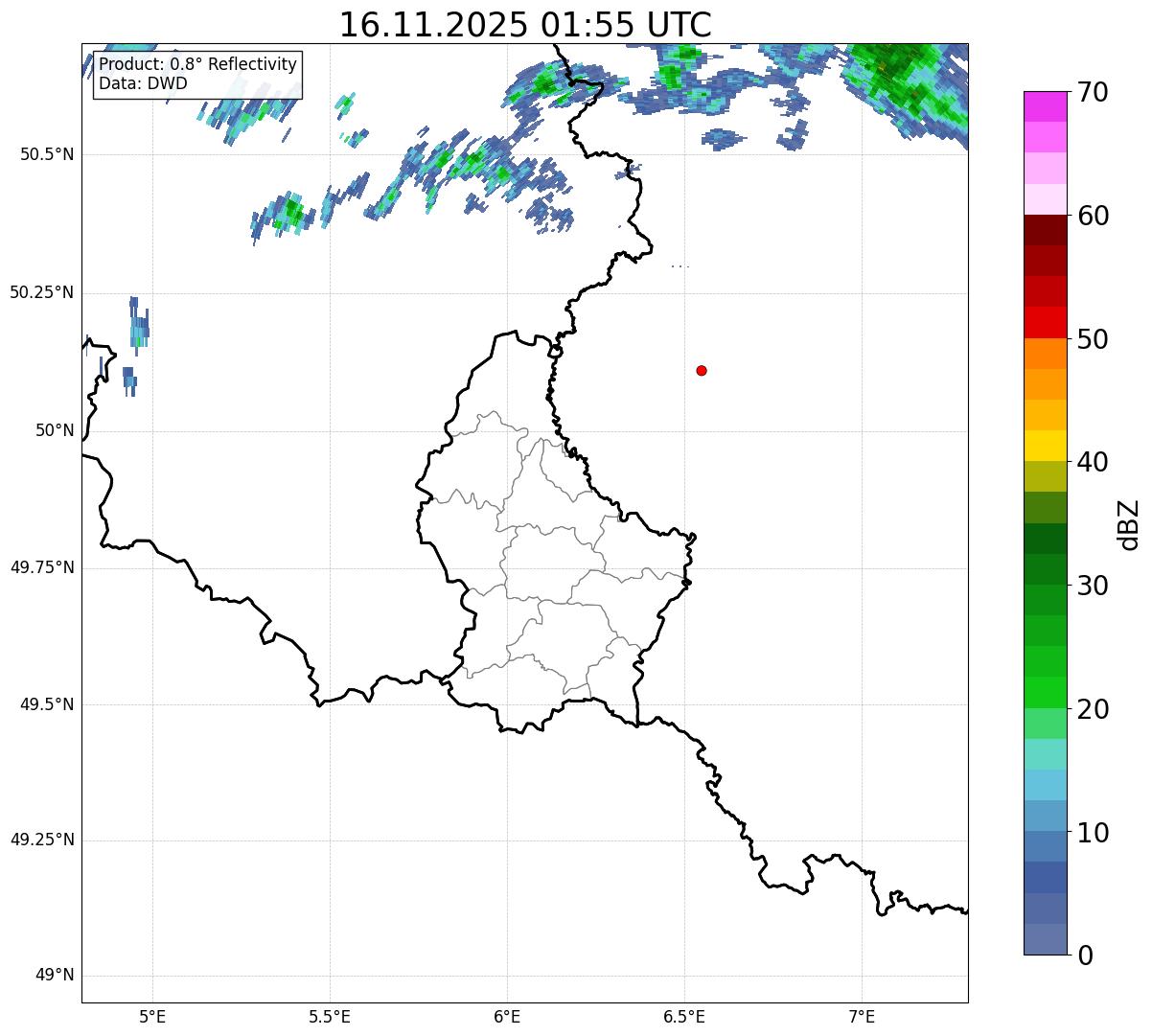This screenshot has width=1152, height=1036.
Task: Click the colorbar tick label 70
Action: pyautogui.click(x=1092, y=92)
